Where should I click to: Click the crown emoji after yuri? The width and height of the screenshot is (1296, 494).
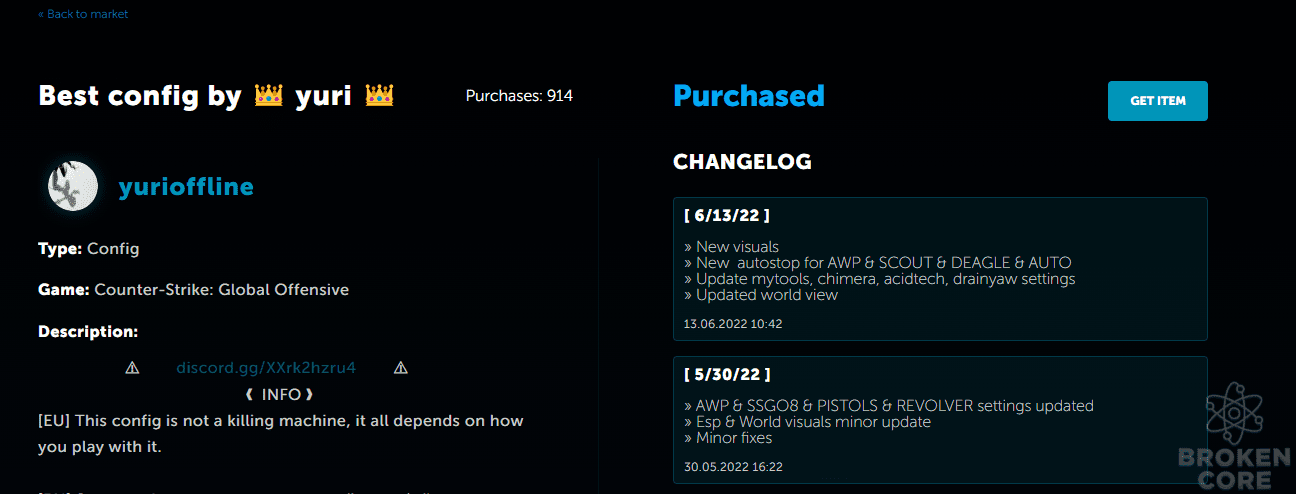(379, 96)
